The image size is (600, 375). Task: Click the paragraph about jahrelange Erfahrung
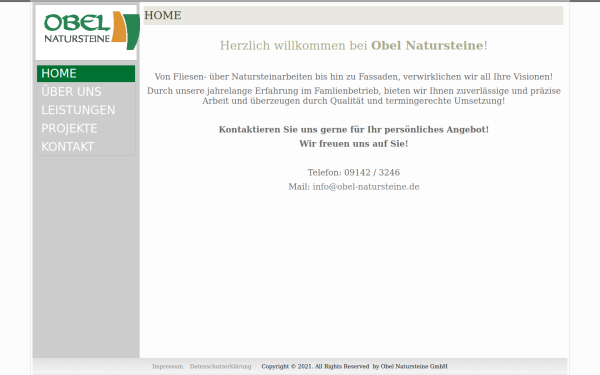354,96
